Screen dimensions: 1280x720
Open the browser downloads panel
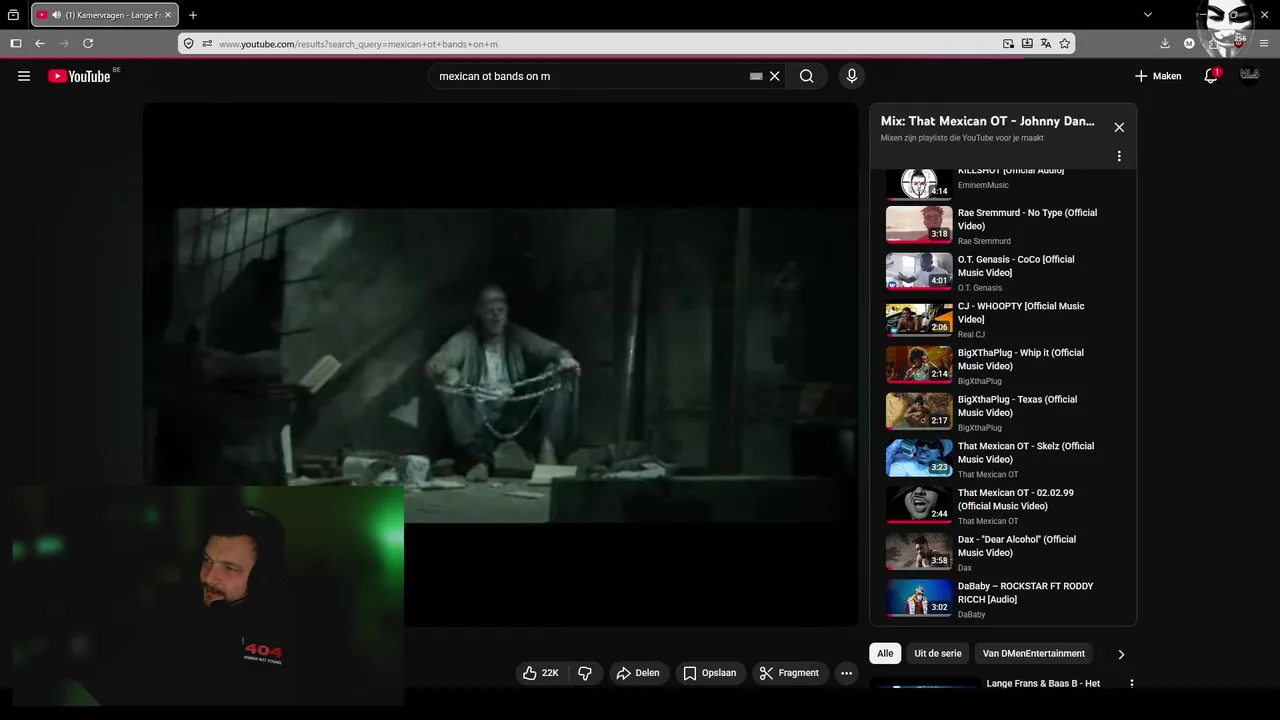pos(1165,44)
